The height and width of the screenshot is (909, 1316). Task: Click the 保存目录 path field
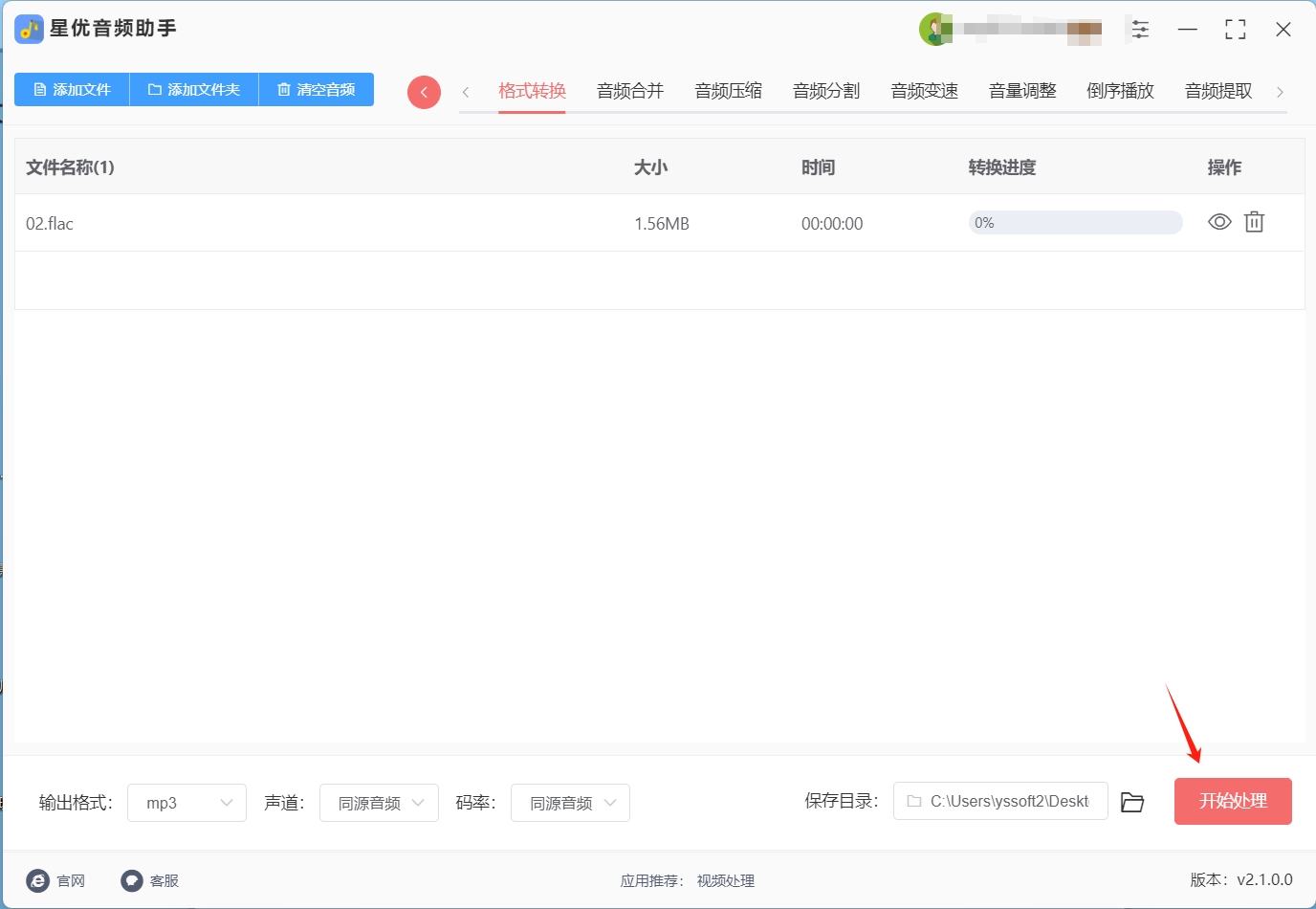click(1000, 801)
